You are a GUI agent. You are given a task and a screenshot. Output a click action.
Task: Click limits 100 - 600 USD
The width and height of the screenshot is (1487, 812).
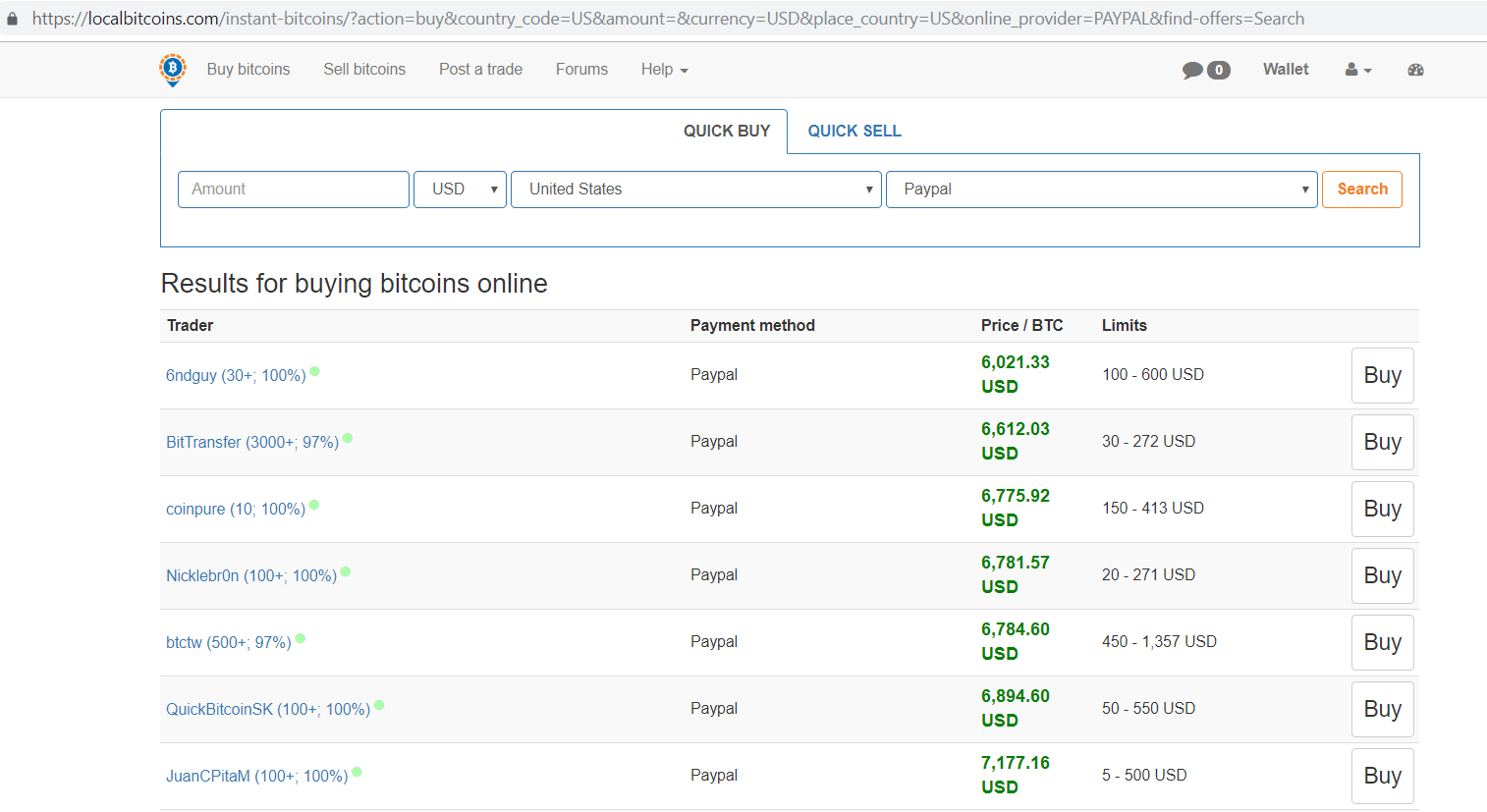[x=1153, y=375]
